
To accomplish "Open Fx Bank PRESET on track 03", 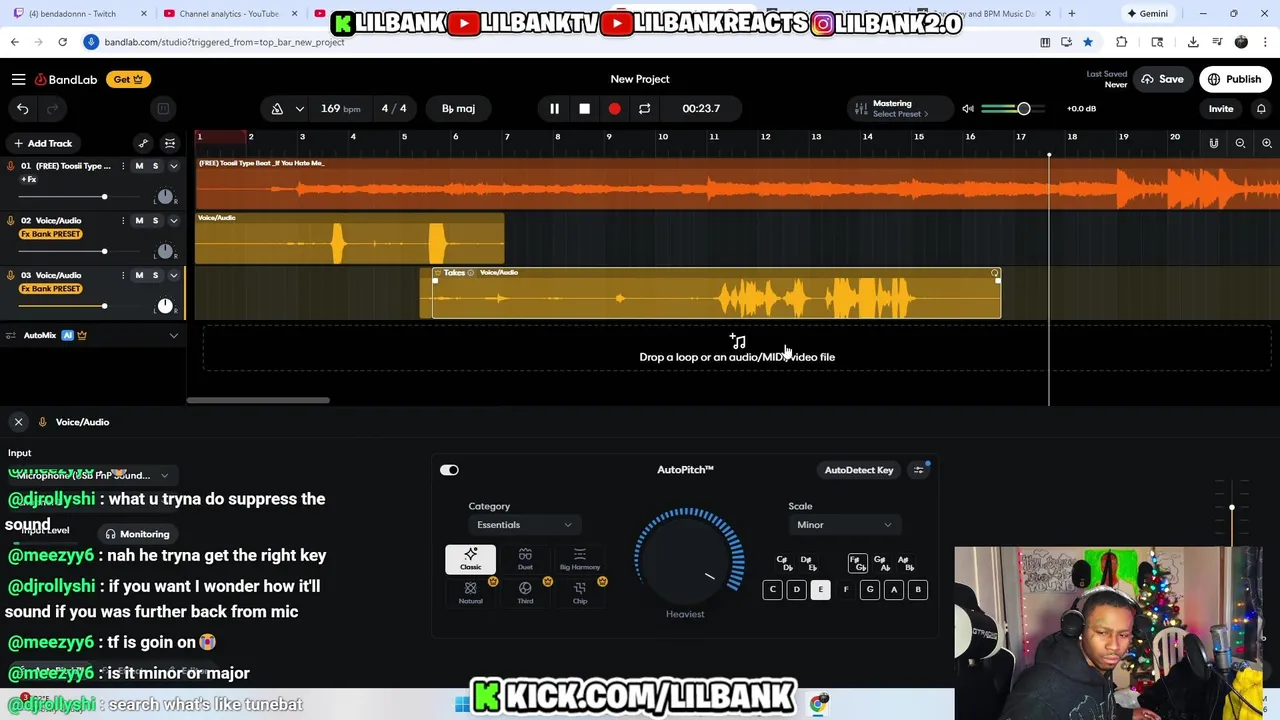I will pyautogui.click(x=51, y=289).
